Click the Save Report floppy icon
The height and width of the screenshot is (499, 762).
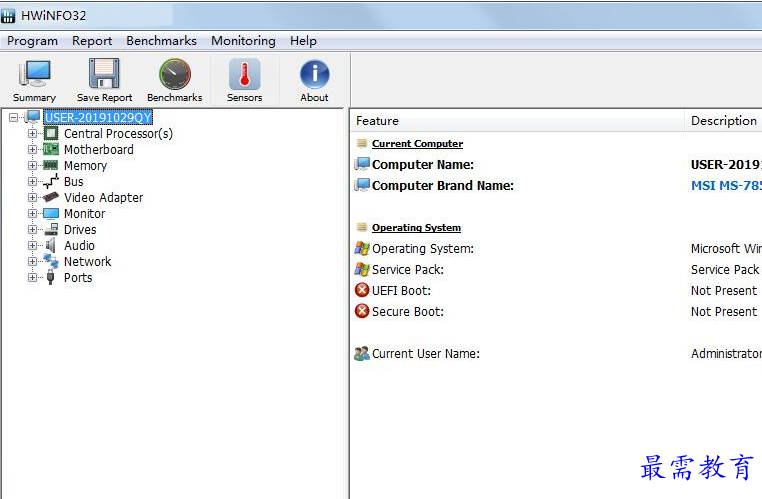pos(104,73)
